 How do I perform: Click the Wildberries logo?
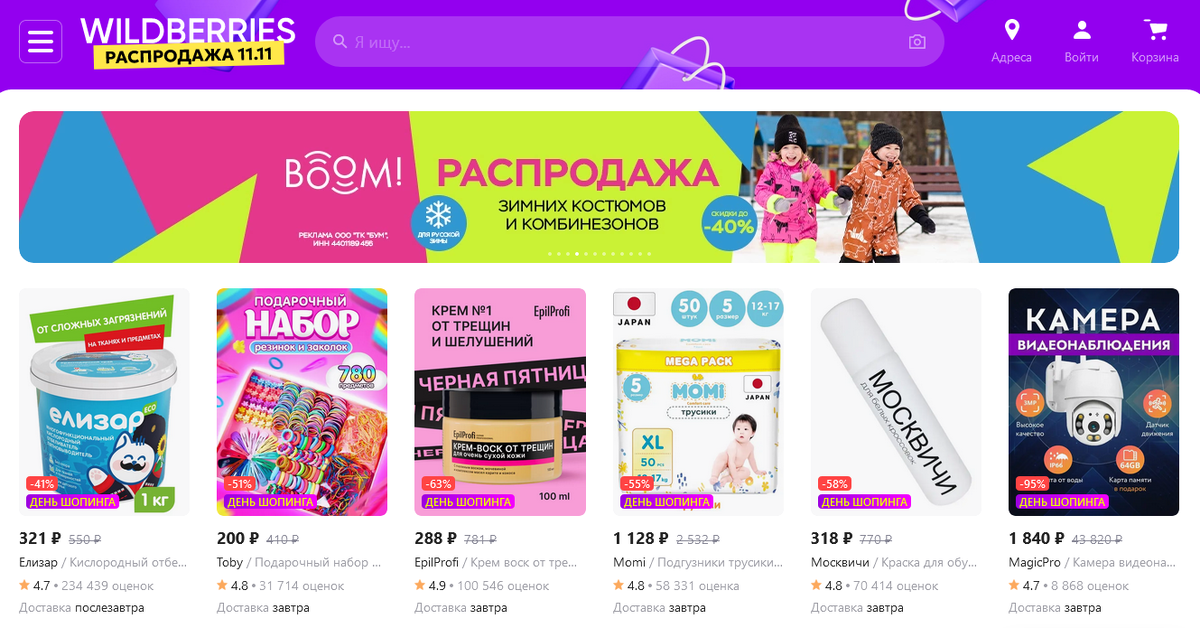pos(188,30)
